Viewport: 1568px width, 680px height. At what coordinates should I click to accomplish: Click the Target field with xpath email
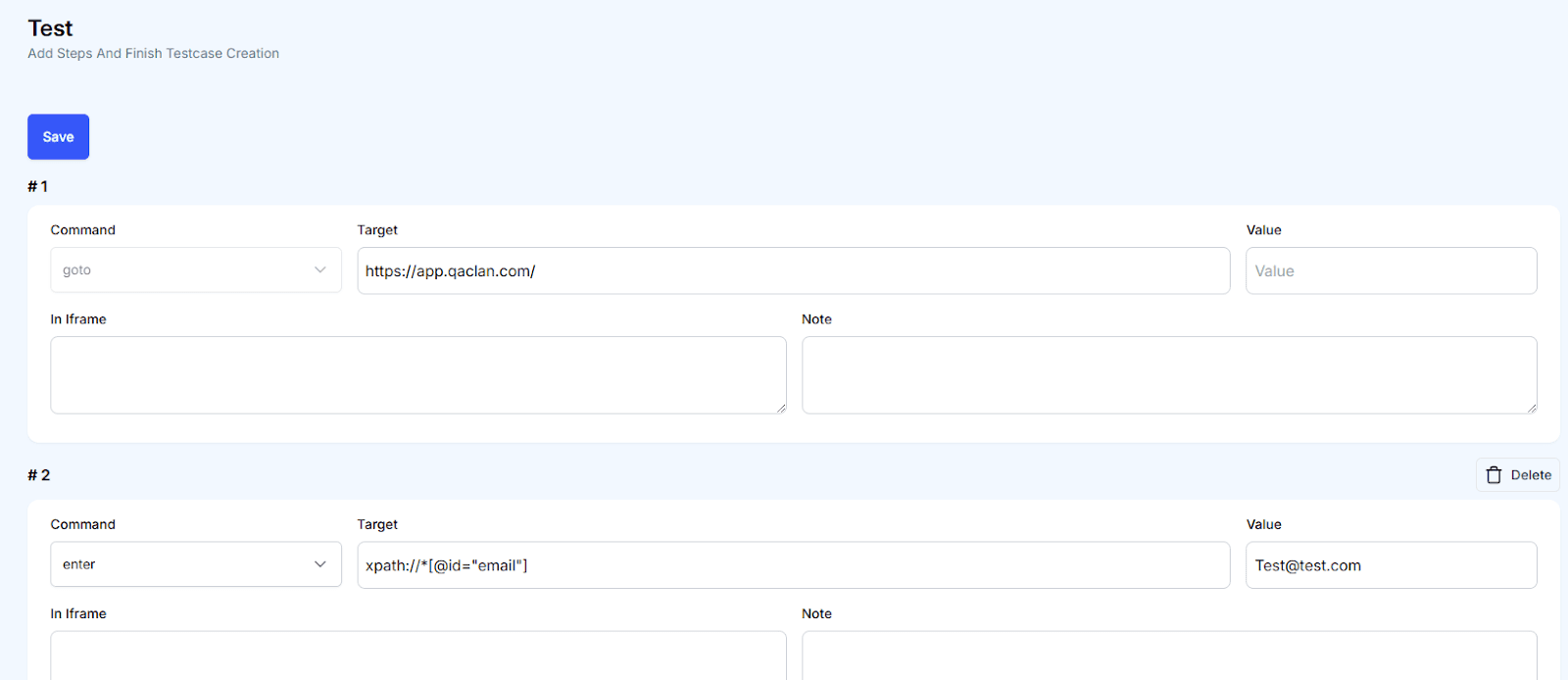(x=794, y=565)
